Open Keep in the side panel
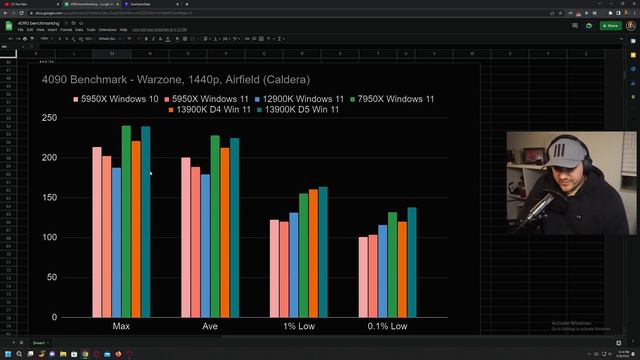Image resolution: width=640 pixels, height=360 pixels. click(x=633, y=55)
